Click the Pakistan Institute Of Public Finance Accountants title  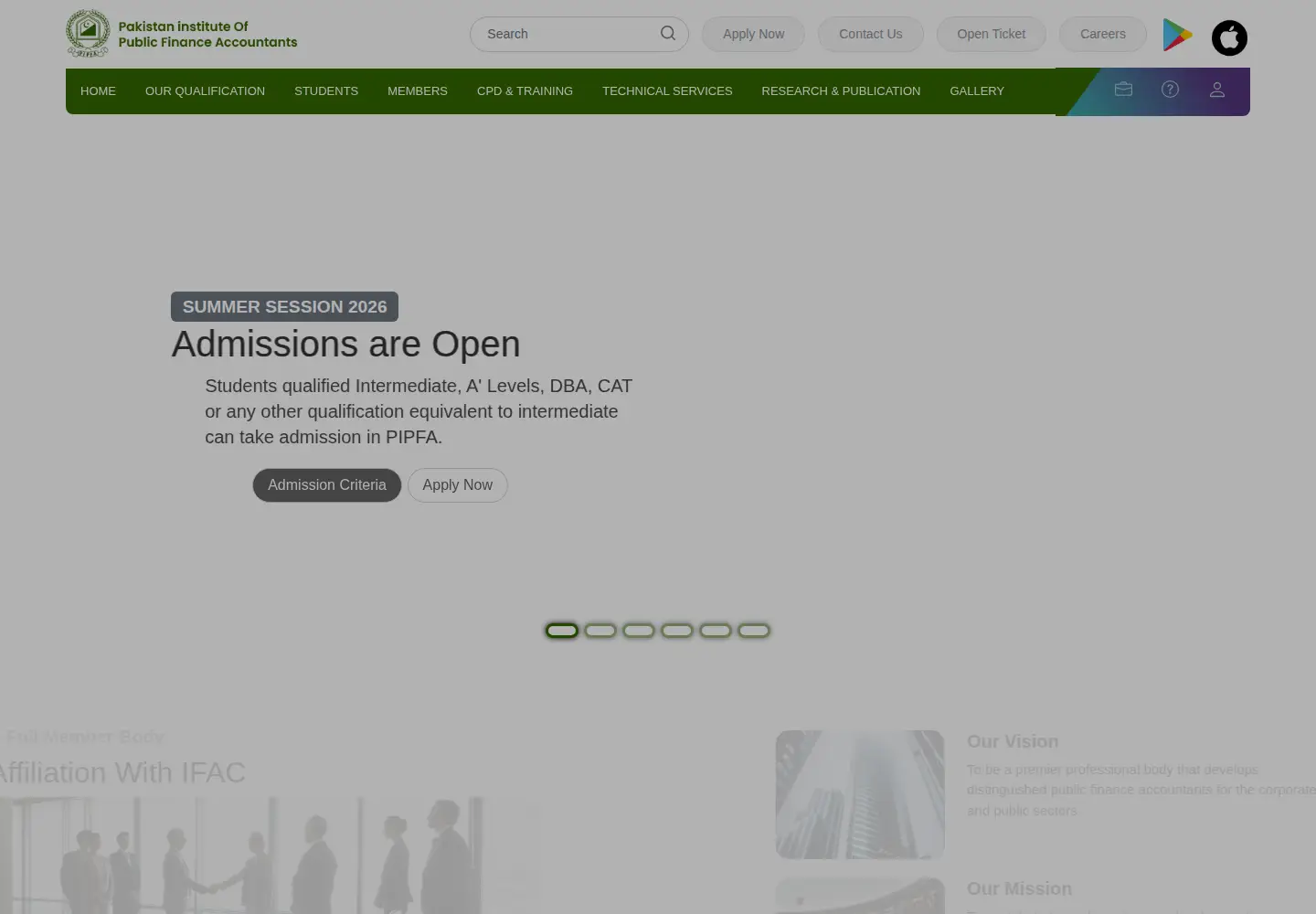pos(207,34)
